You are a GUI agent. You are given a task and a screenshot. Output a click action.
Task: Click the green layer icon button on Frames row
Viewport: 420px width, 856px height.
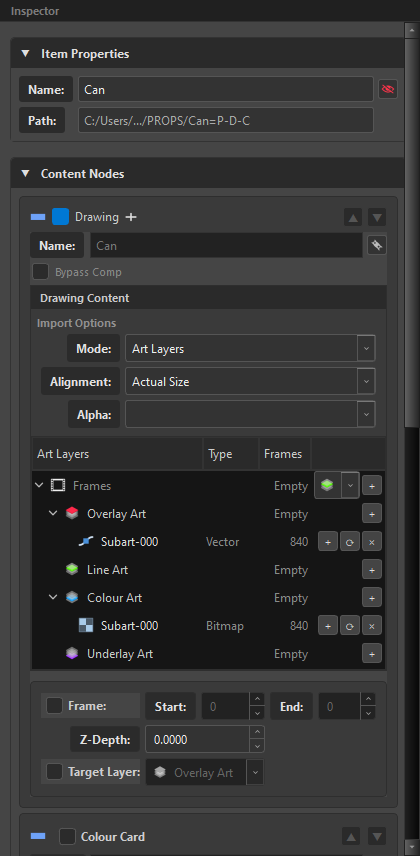pos(327,485)
